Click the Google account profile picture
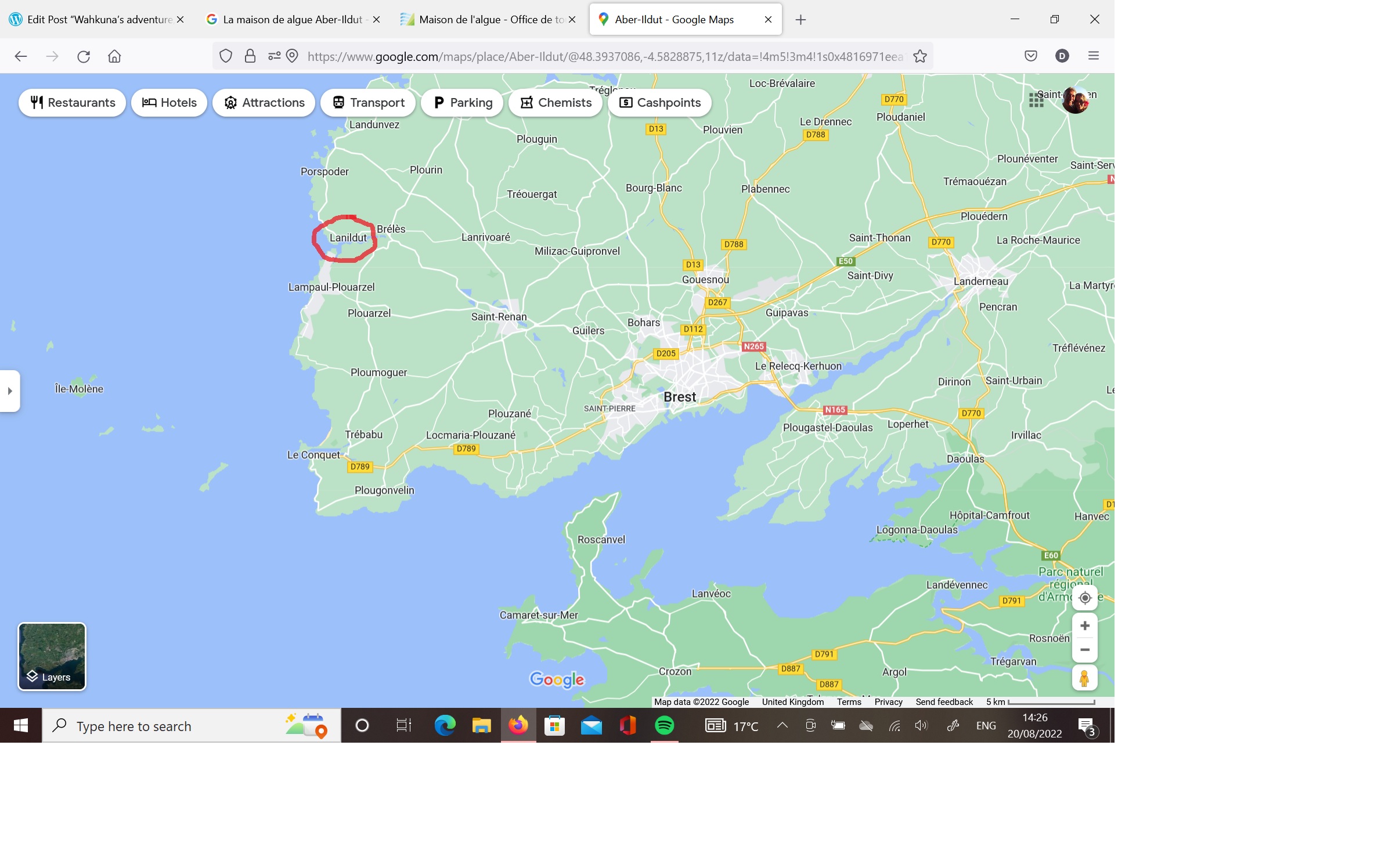The height and width of the screenshot is (868, 1392). coord(1076,100)
